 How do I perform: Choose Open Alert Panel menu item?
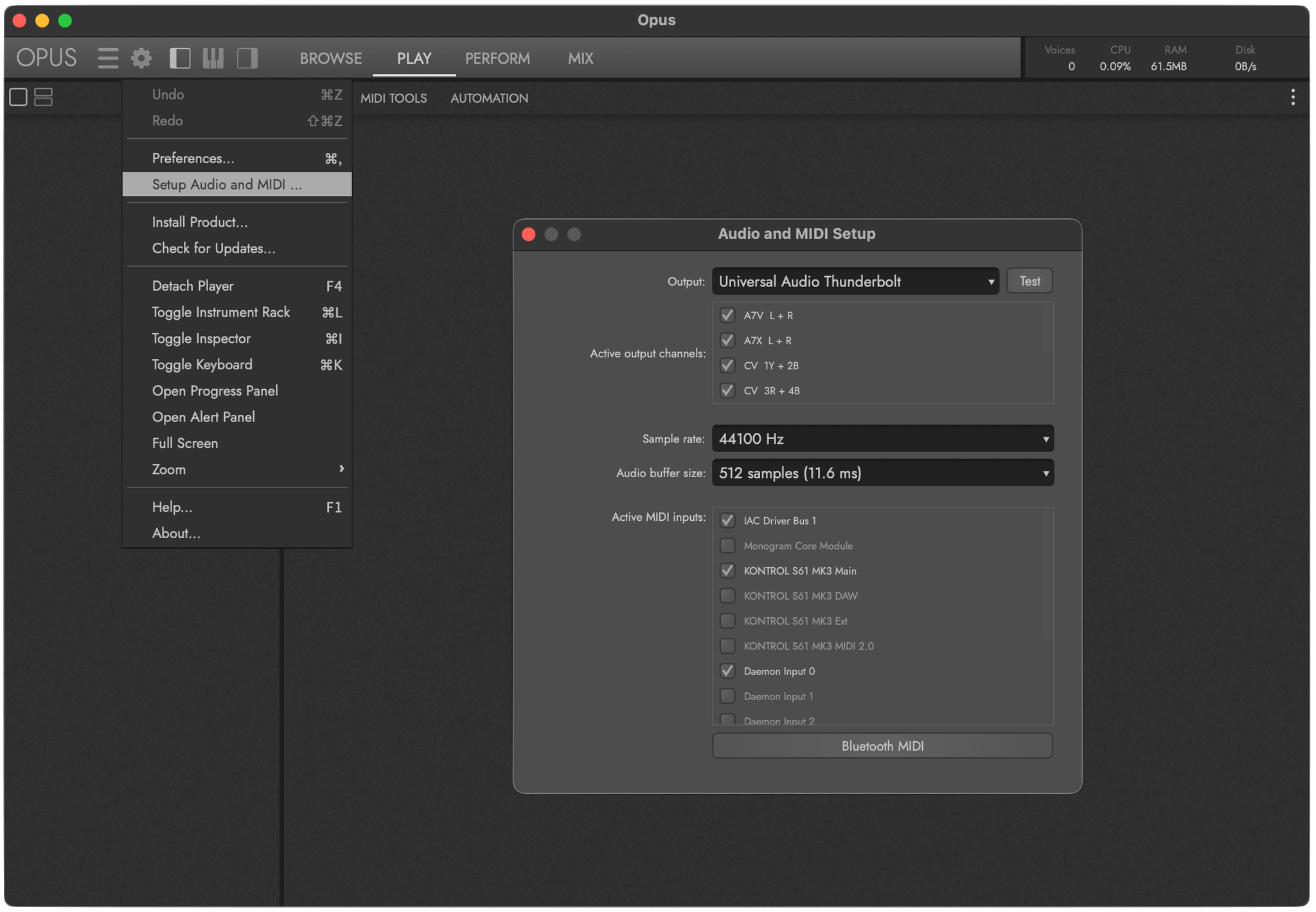click(237, 417)
